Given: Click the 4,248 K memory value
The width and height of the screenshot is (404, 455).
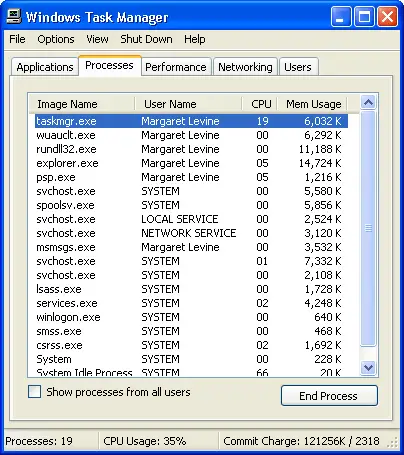Looking at the screenshot, I should (323, 303).
